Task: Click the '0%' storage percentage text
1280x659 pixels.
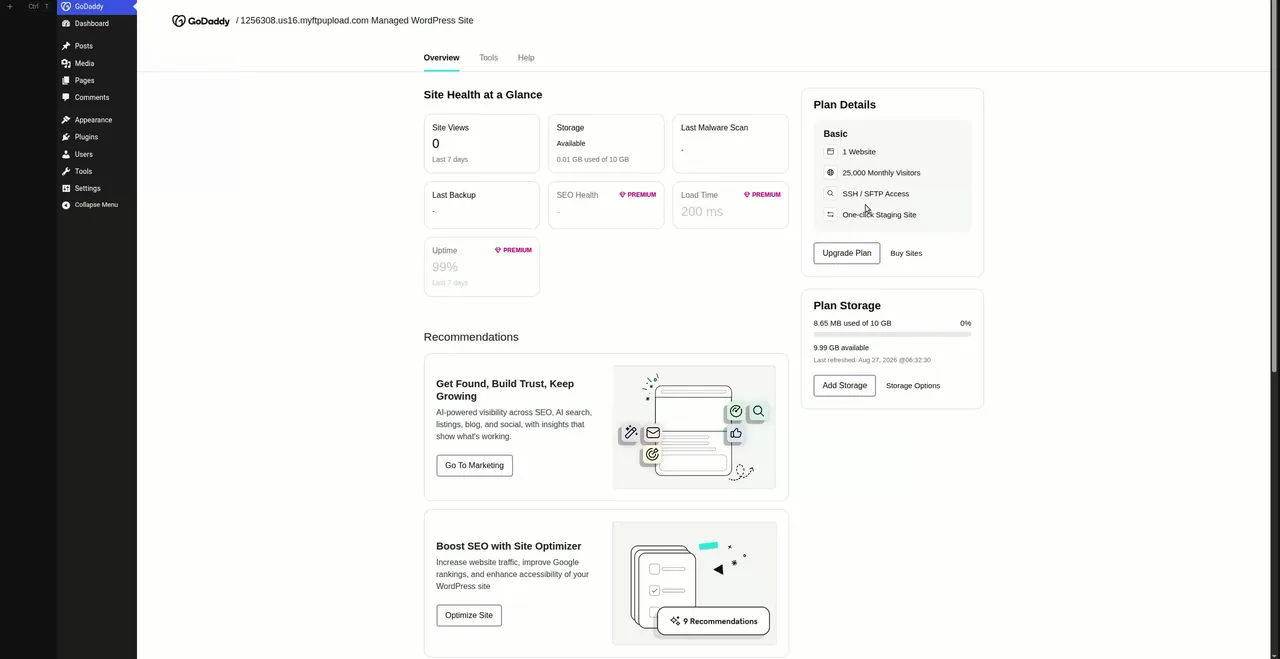Action: coord(965,323)
